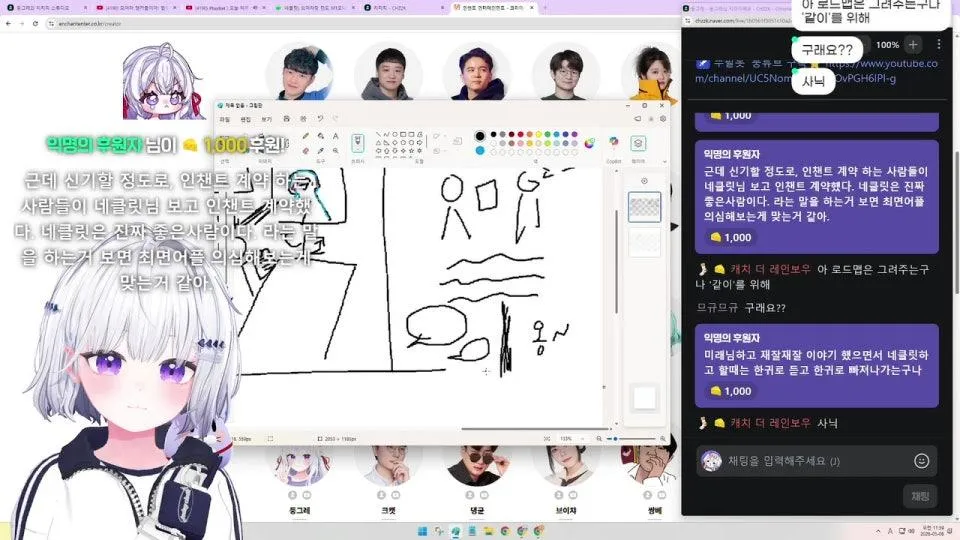
Task: Choose the green color swatch in palette
Action: coord(547,134)
